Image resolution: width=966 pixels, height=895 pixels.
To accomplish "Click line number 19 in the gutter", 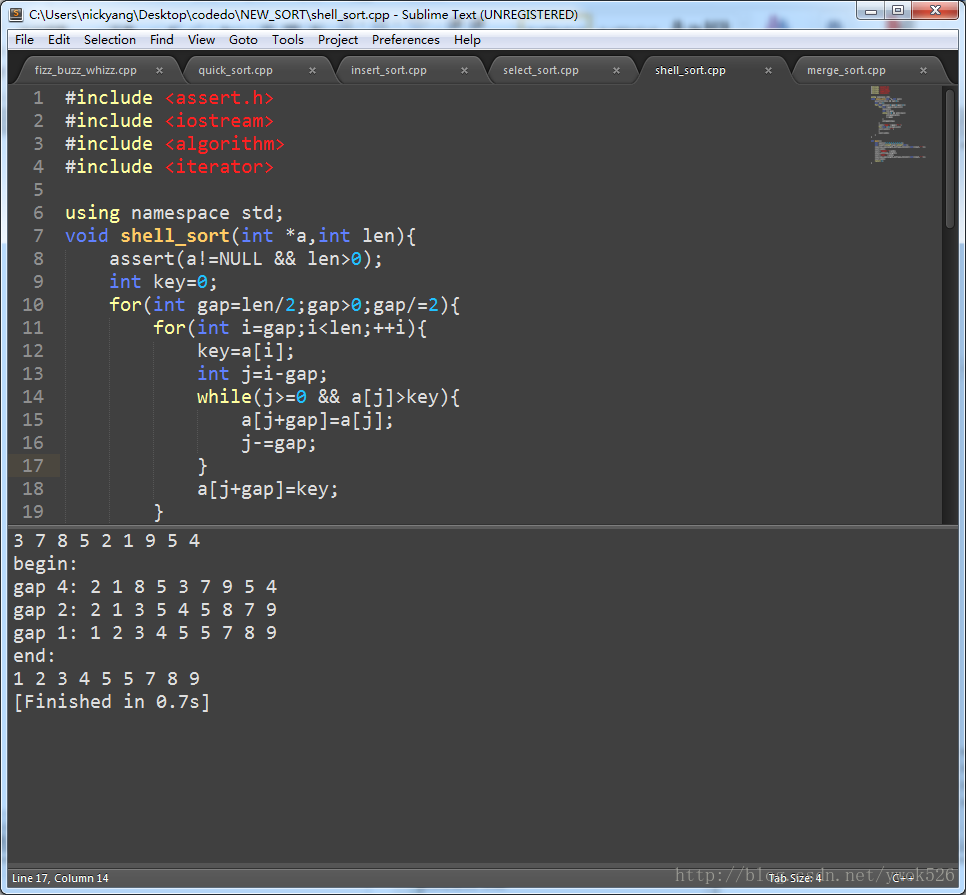I will pyautogui.click(x=33, y=512).
